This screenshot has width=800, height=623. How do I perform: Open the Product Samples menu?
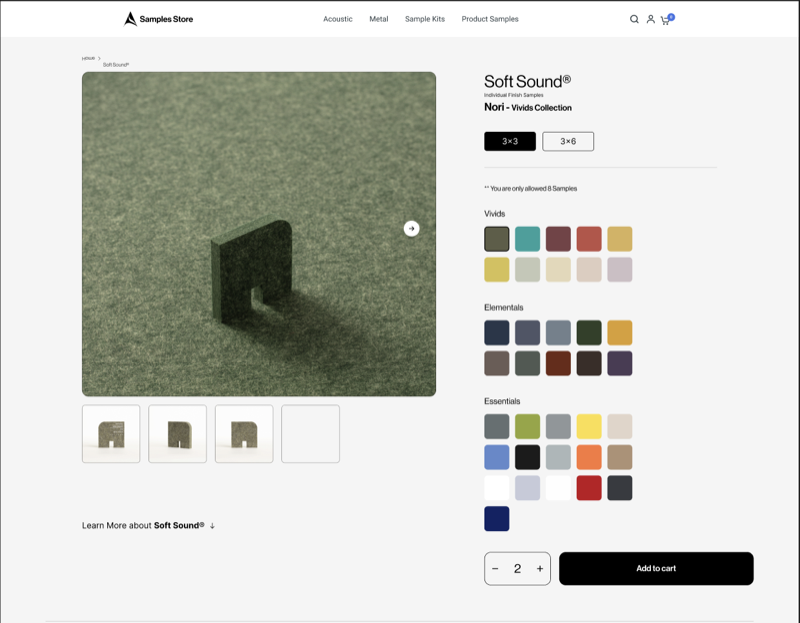490,19
